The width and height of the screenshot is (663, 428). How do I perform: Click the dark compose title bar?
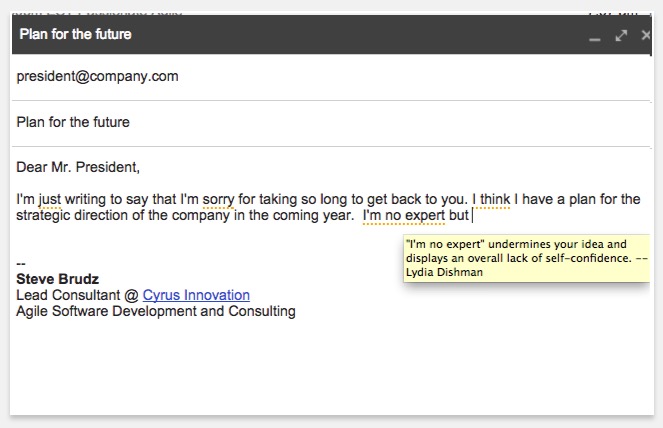tap(300, 35)
